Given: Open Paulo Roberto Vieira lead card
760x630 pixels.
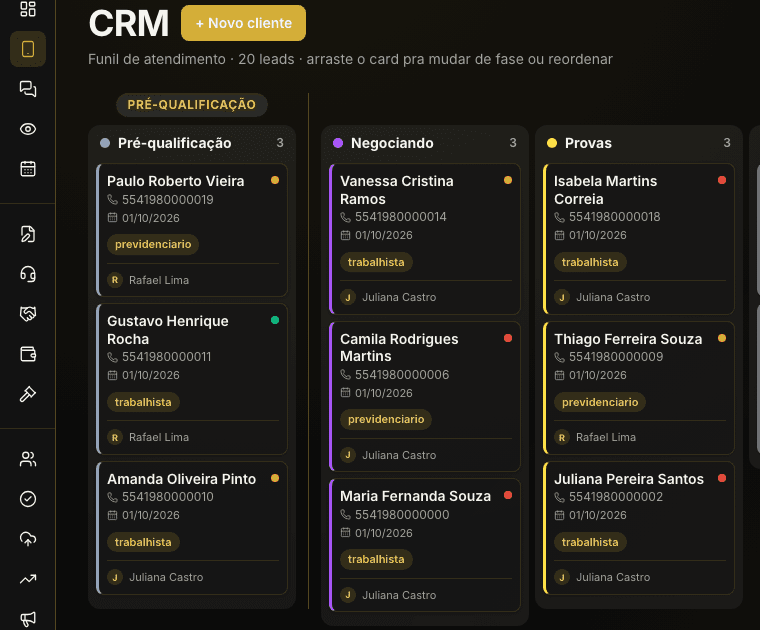Looking at the screenshot, I should [192, 230].
